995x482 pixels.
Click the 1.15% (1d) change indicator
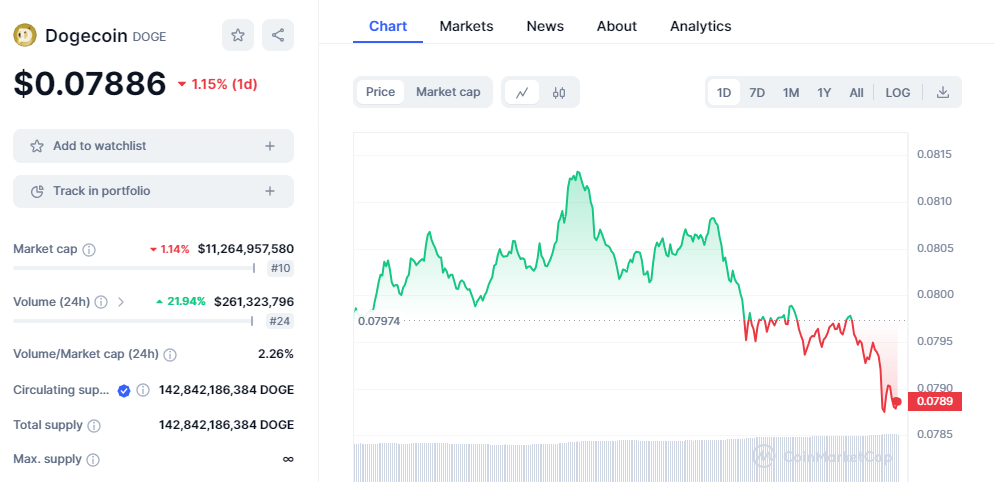[x=217, y=84]
